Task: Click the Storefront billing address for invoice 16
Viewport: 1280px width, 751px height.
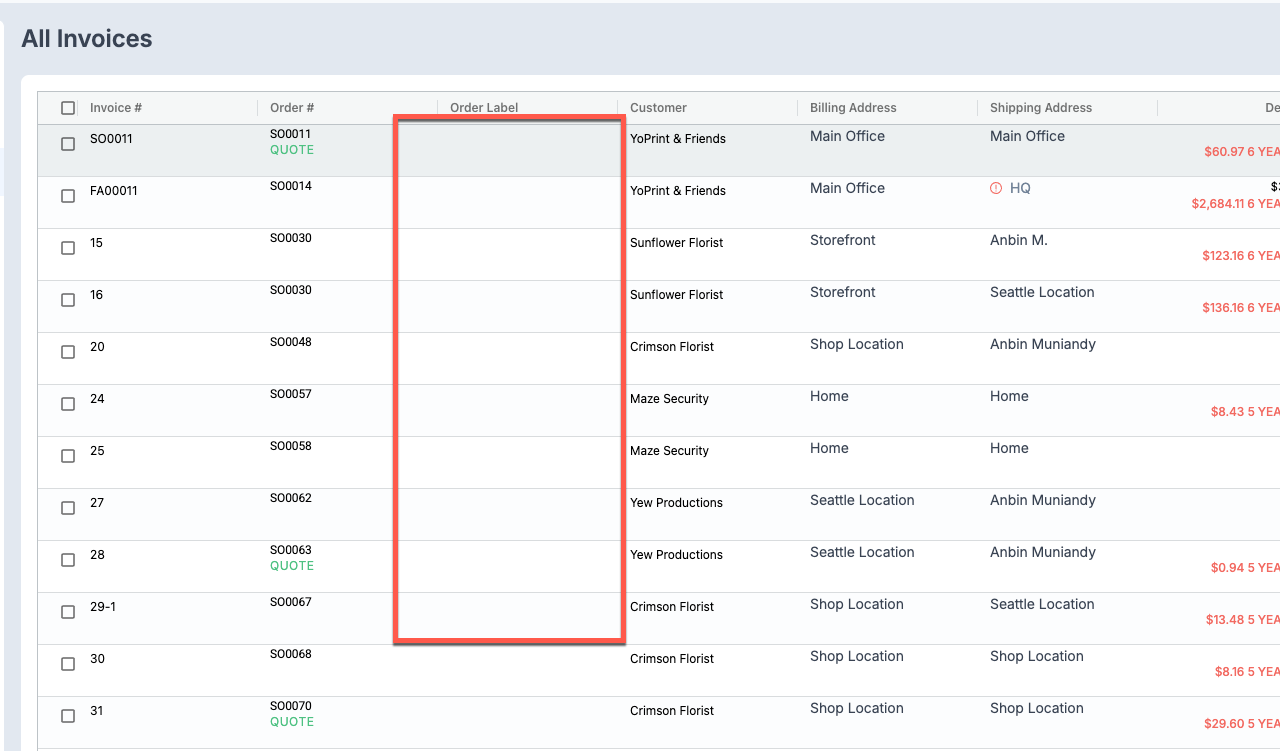Action: pos(842,292)
